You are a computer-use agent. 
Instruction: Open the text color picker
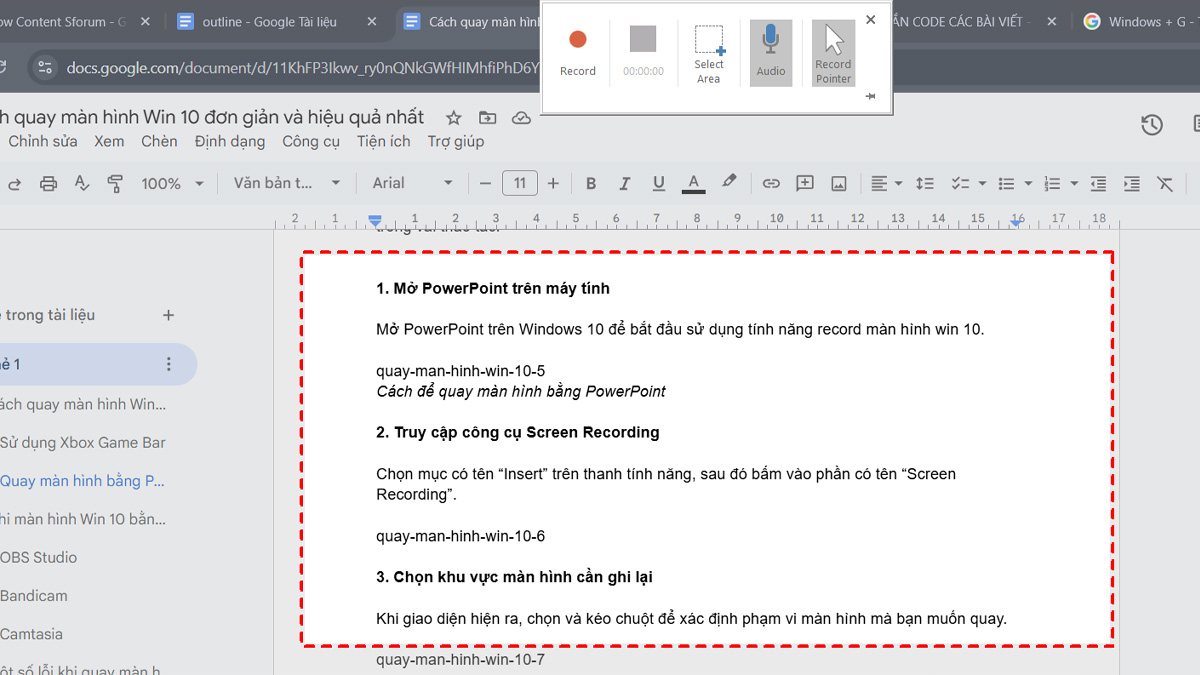[693, 183]
